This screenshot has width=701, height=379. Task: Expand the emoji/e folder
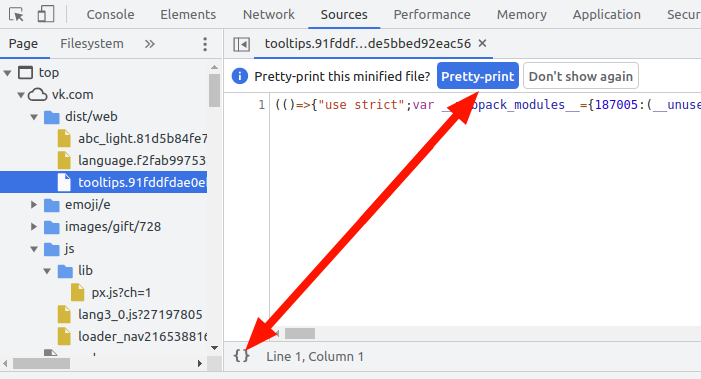click(x=34, y=205)
